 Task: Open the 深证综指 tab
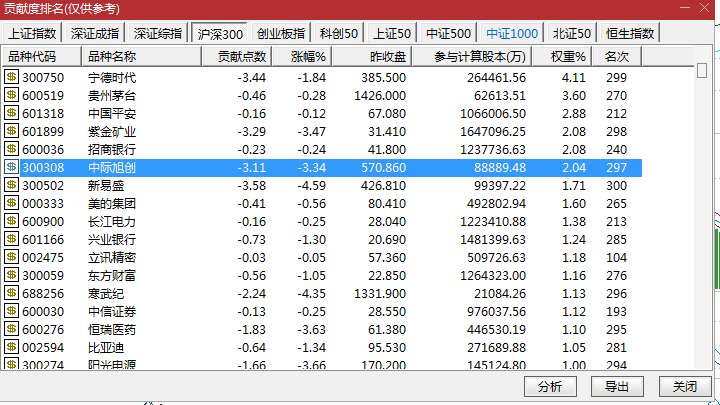(x=158, y=34)
